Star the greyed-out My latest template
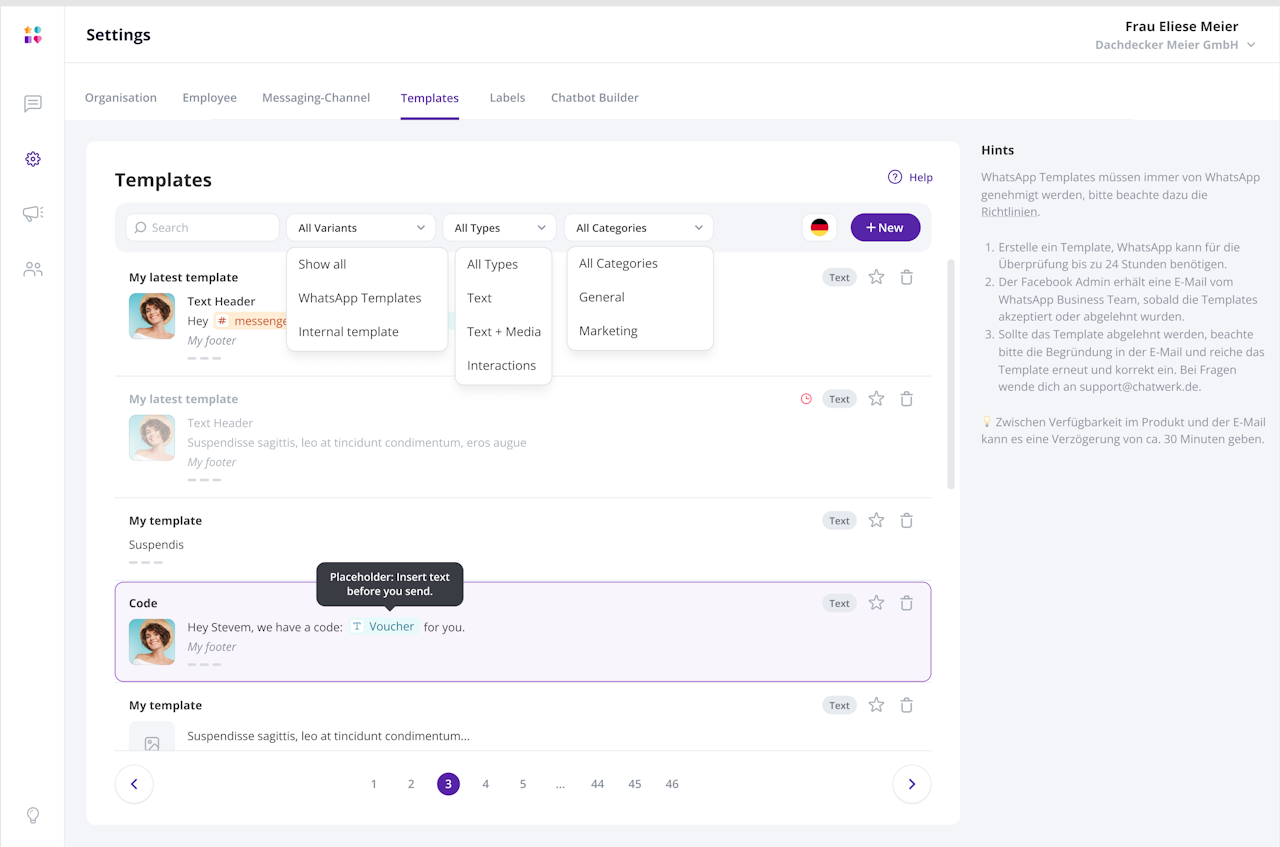Viewport: 1280px width, 847px height. [876, 399]
